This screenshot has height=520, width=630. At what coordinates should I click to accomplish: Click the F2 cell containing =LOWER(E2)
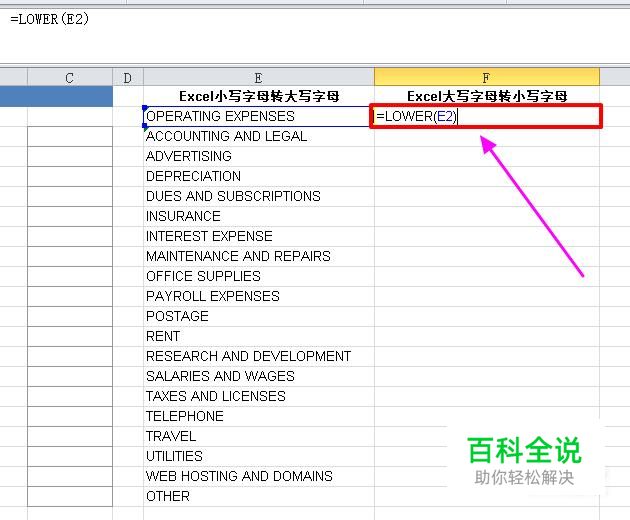[486, 117]
